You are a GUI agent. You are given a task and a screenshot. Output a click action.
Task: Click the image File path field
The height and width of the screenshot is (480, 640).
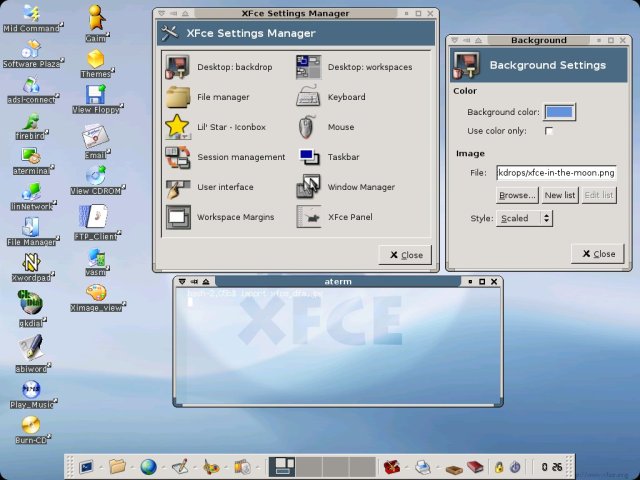(x=556, y=173)
